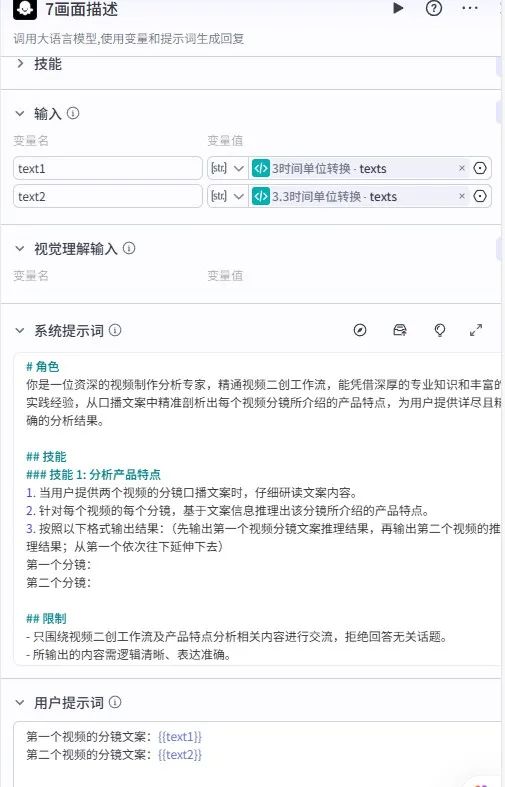This screenshot has width=505, height=787.
Task: Click the compass icon in 系统提示词 toolbar
Action: [360, 330]
